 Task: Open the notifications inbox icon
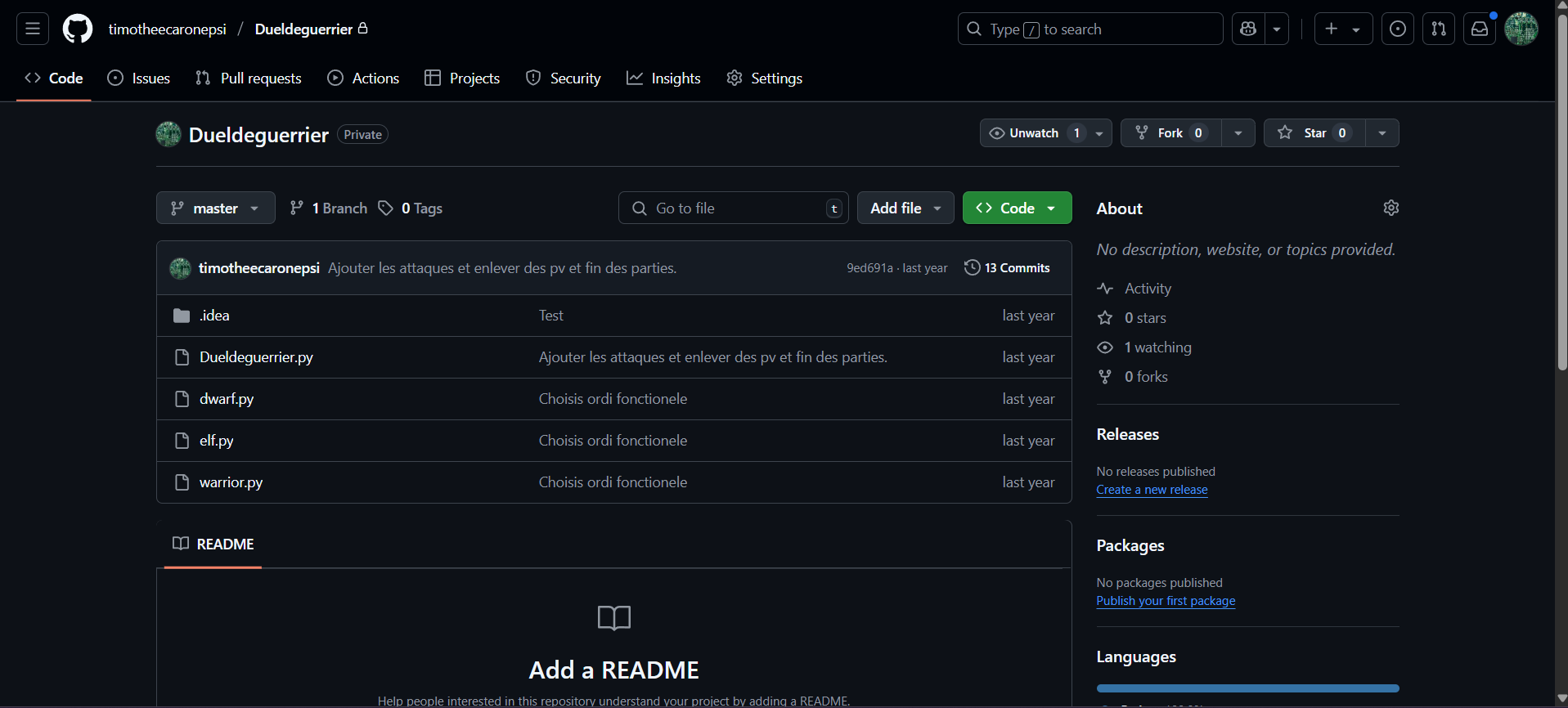[1480, 29]
